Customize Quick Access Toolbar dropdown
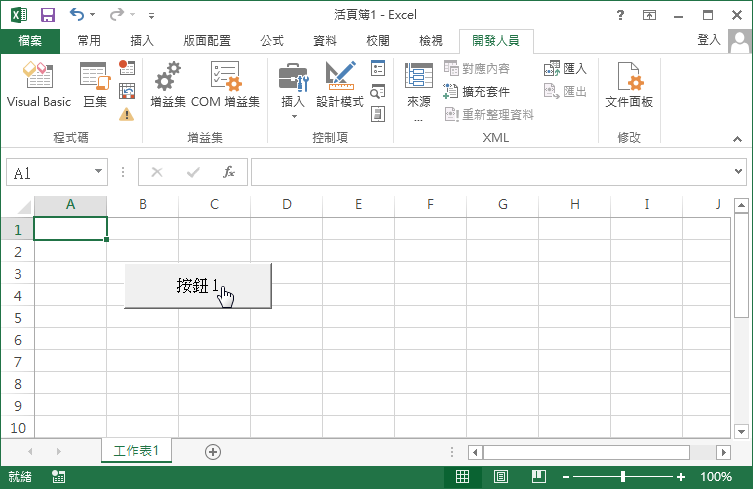The width and height of the screenshot is (753, 489). 151,15
